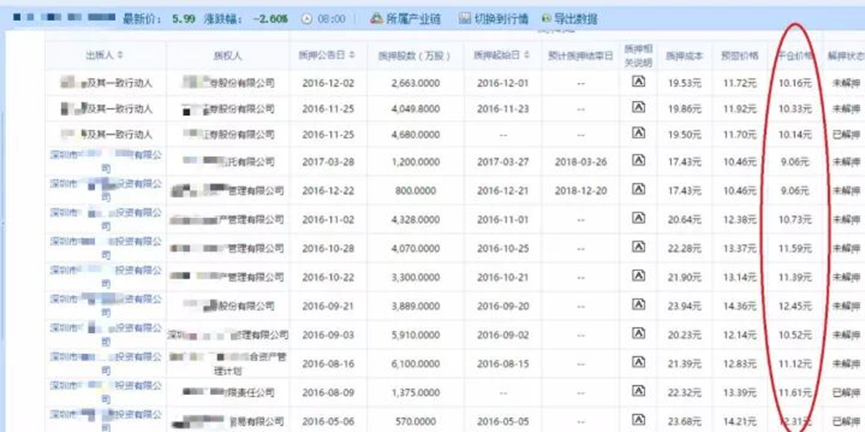Viewport: 865px width, 432px height.
Task: Click the clock icon beside 08:00
Action: click(x=306, y=19)
